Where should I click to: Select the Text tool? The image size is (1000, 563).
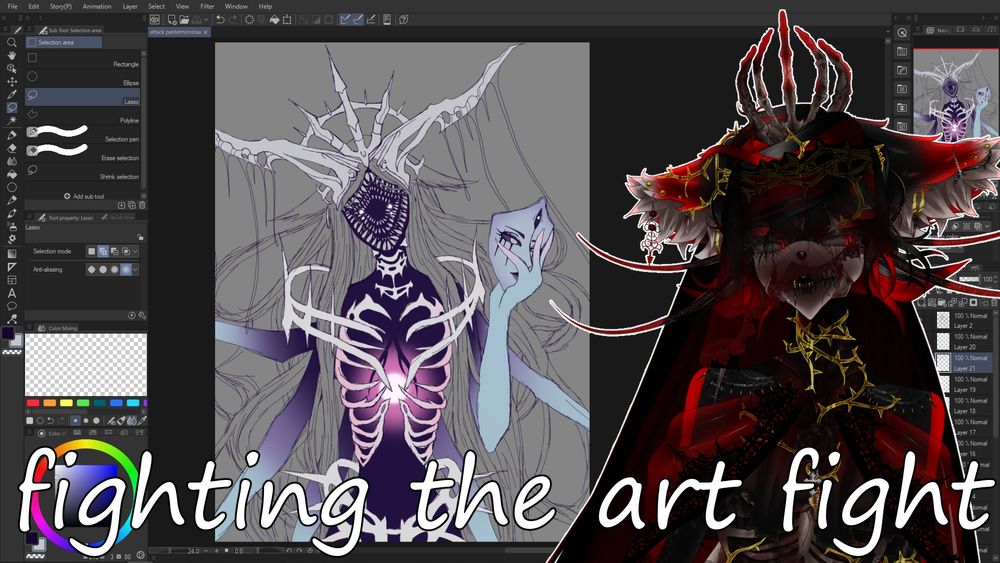click(11, 293)
